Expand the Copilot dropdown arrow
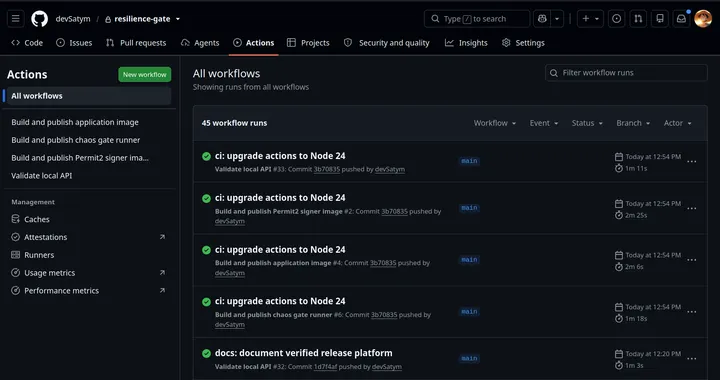 point(557,19)
